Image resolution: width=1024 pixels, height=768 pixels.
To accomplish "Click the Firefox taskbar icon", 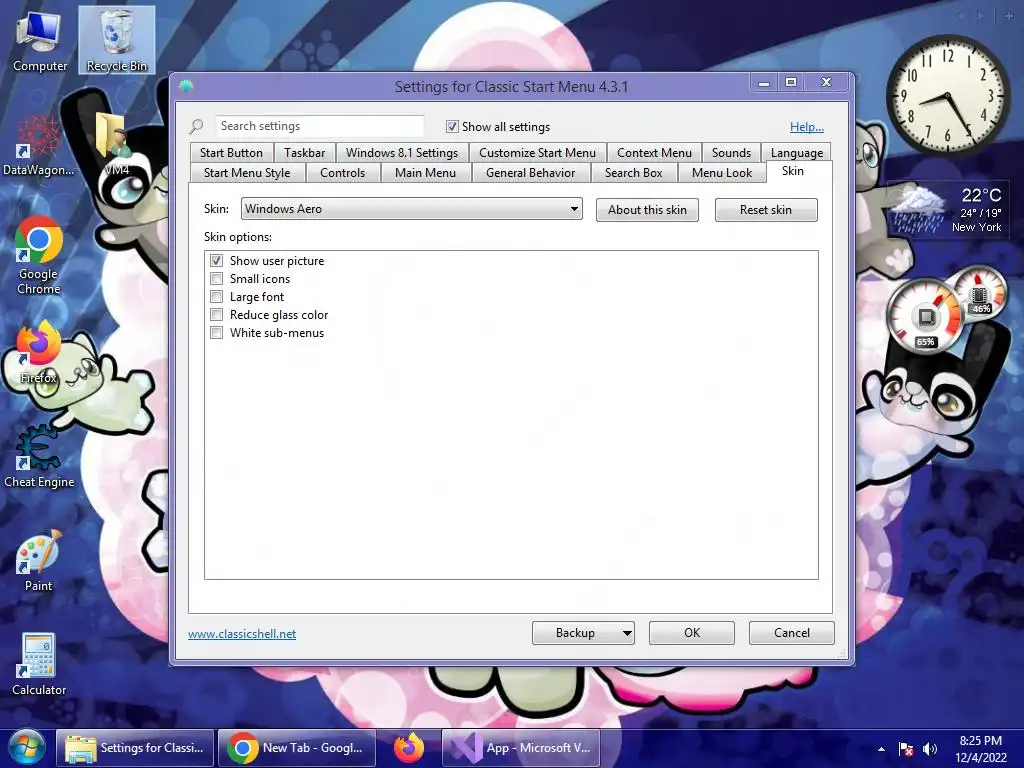I will pos(409,748).
